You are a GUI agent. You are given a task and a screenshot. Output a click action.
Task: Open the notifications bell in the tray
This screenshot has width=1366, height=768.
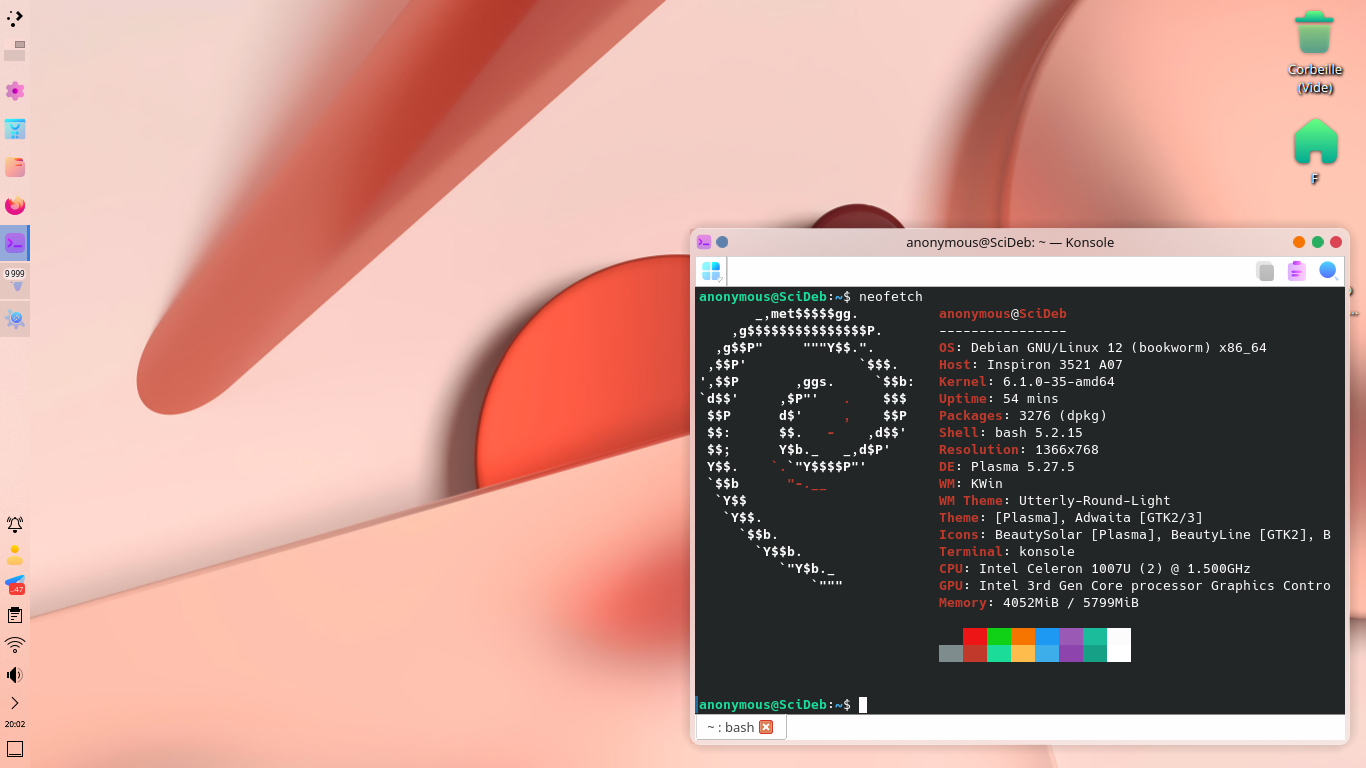click(15, 524)
